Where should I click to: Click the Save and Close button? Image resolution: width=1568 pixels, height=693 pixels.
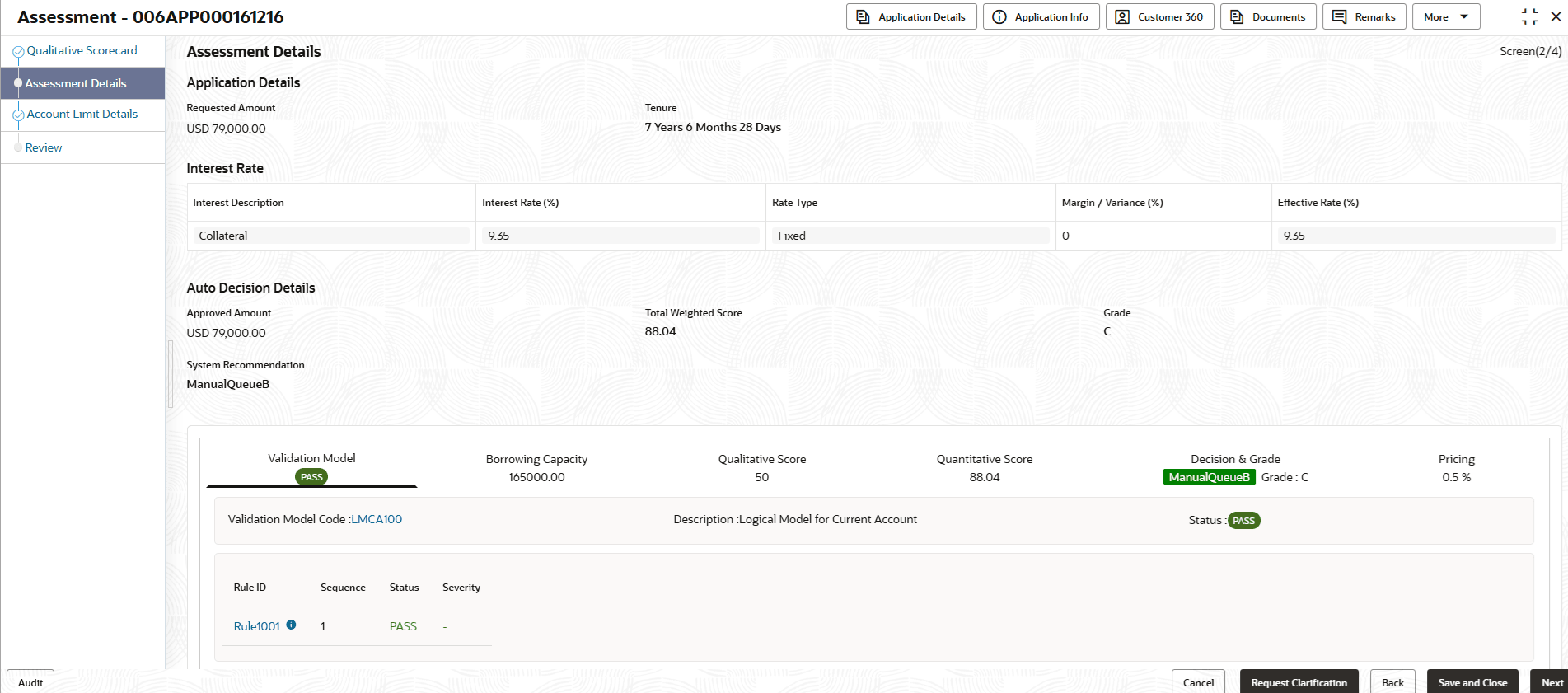pyautogui.click(x=1472, y=682)
